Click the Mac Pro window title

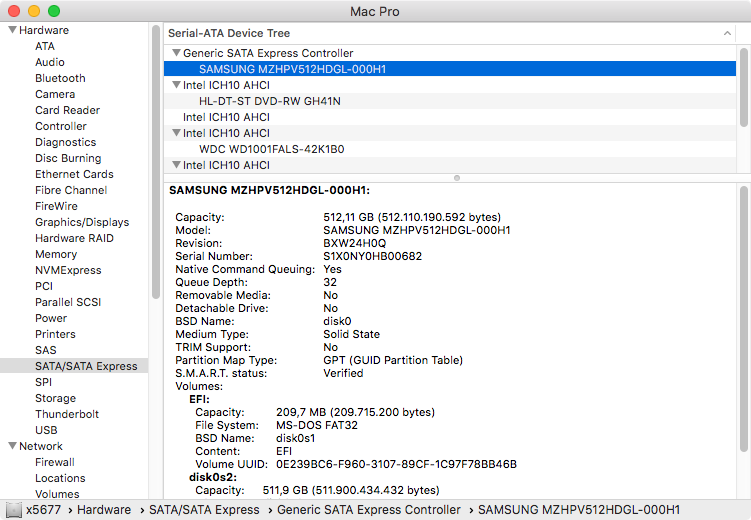pos(375,11)
